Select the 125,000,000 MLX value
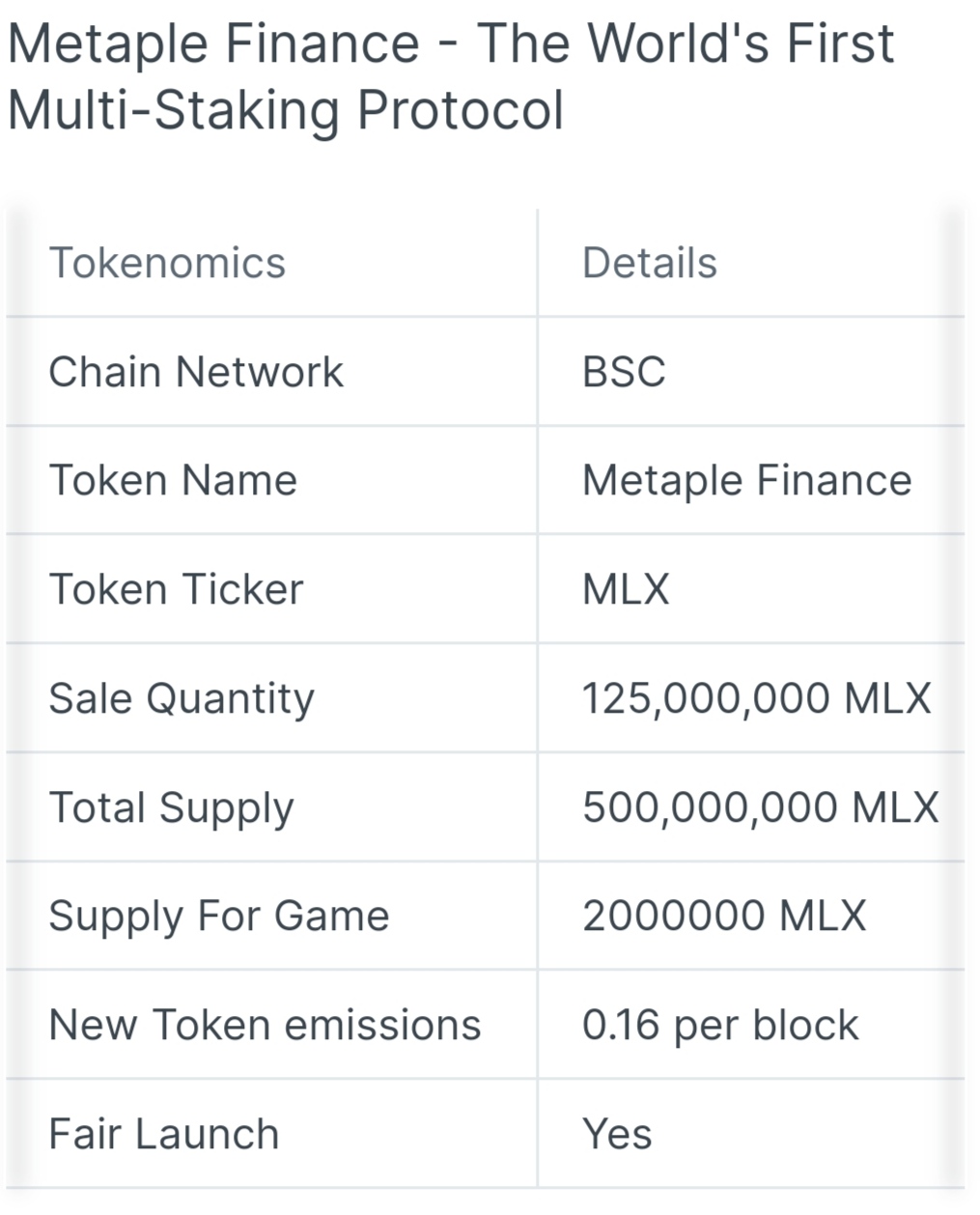 click(x=756, y=698)
